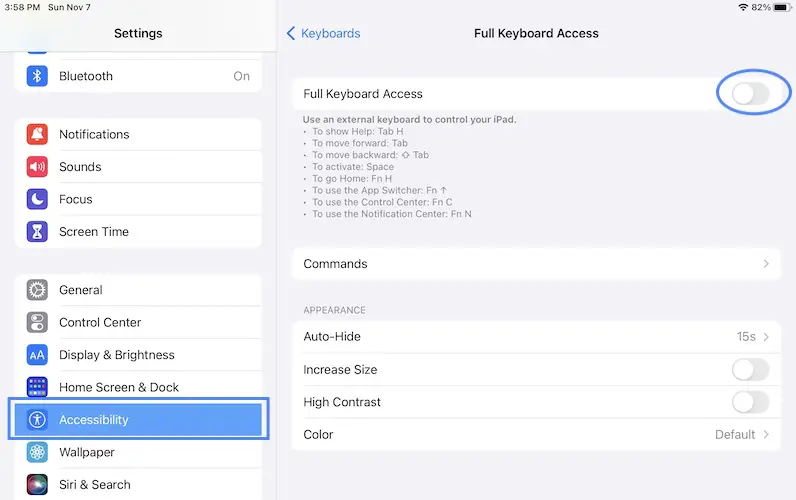Go back to Keyboards
The width and height of the screenshot is (796, 500).
click(x=323, y=33)
